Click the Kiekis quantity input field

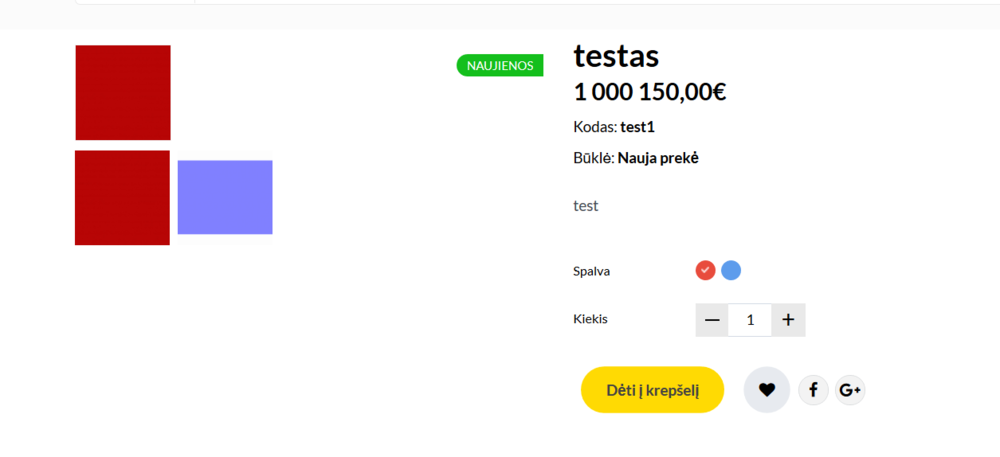click(750, 320)
